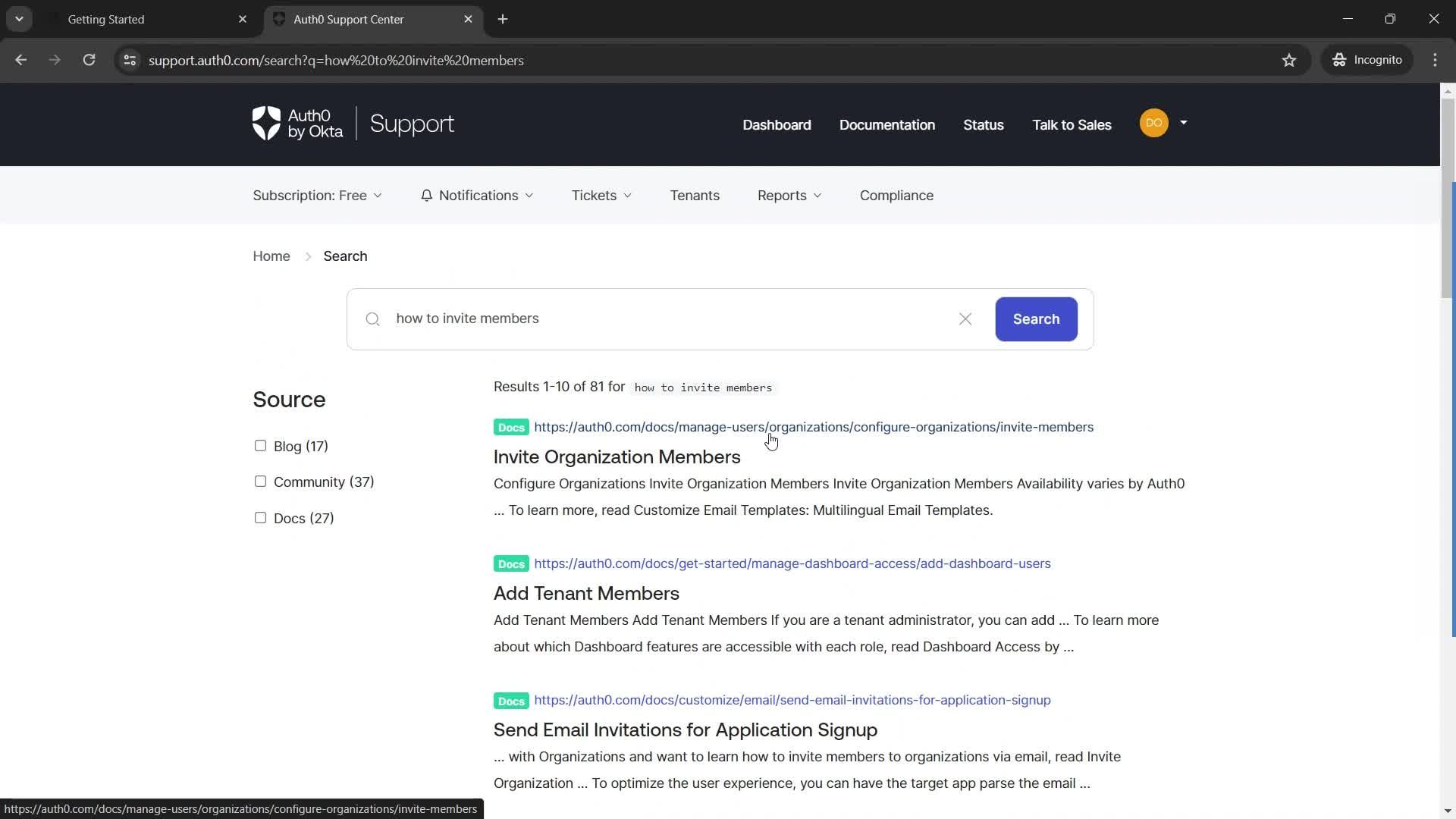
Task: Click the scrollbar up arrow
Action: pos(1448,90)
